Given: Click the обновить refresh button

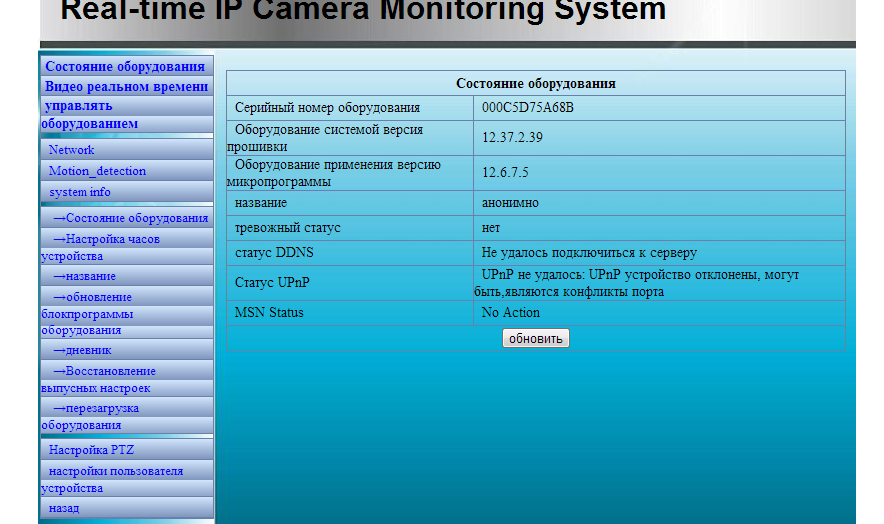Looking at the screenshot, I should point(536,338).
